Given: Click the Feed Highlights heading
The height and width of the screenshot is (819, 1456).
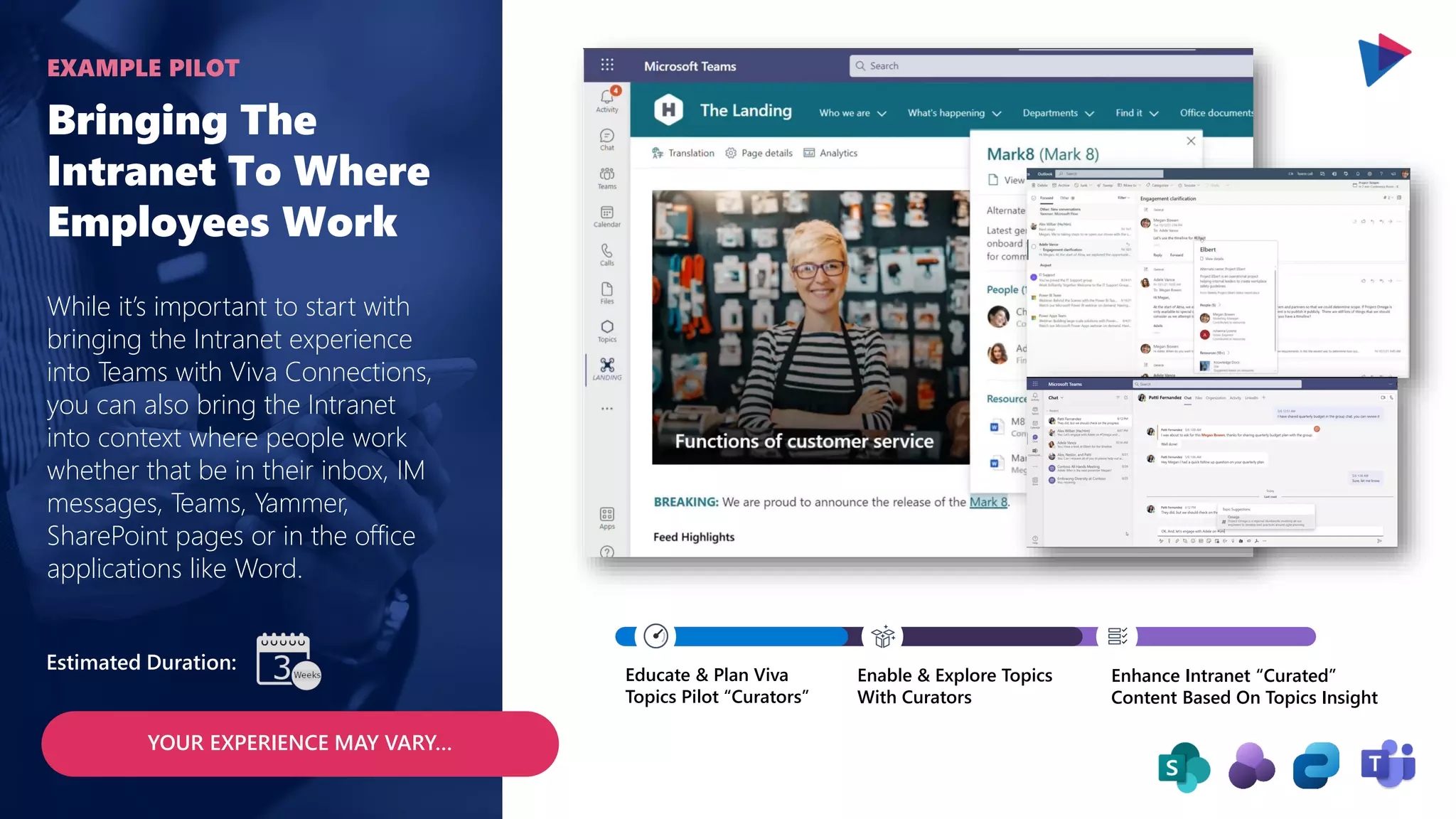Looking at the screenshot, I should (694, 537).
